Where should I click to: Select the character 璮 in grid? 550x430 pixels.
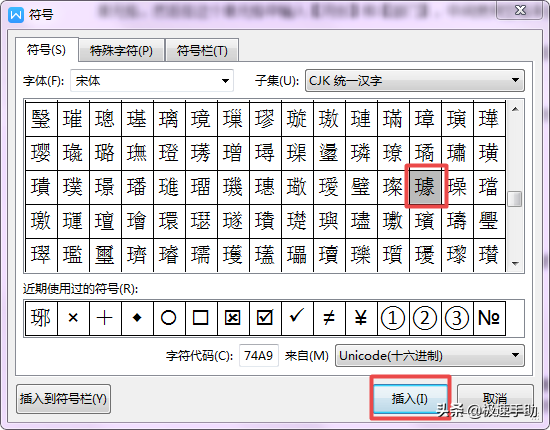tap(105, 221)
